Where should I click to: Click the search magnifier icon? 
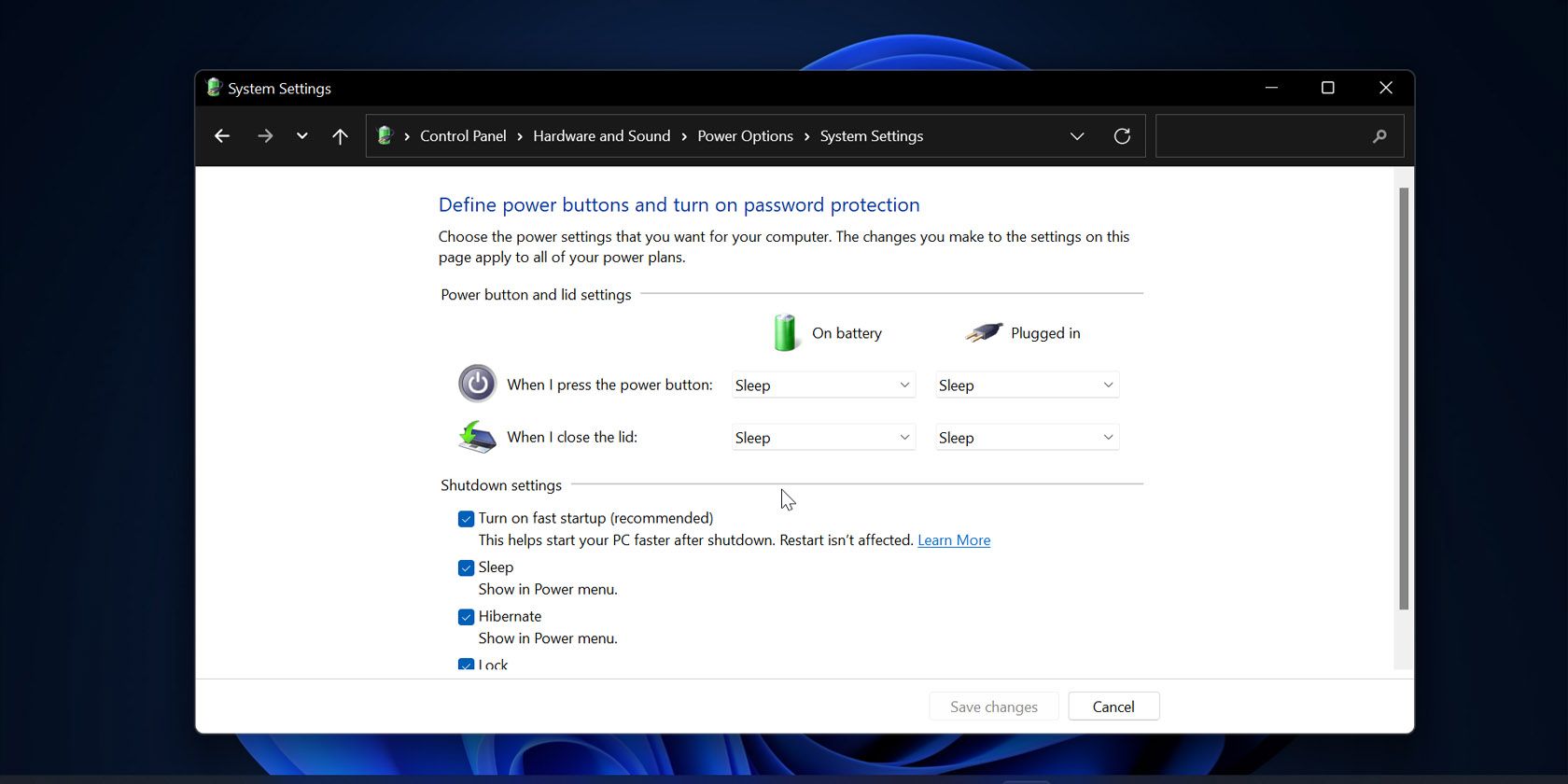tap(1379, 136)
